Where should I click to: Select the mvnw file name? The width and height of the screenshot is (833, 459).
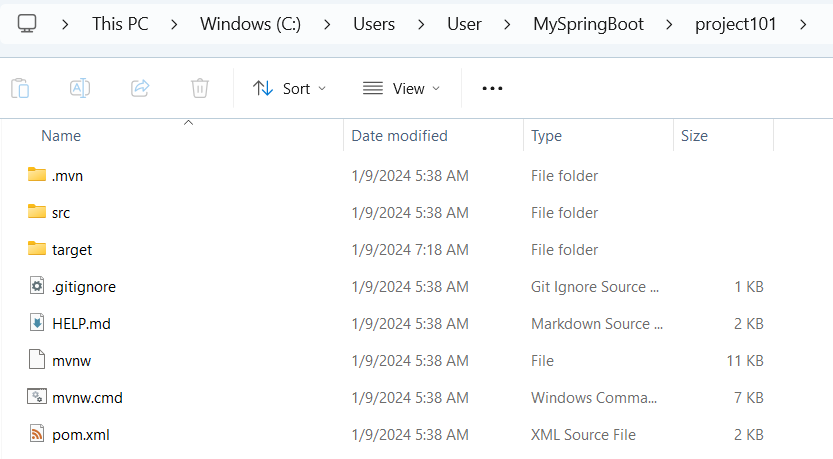click(72, 361)
